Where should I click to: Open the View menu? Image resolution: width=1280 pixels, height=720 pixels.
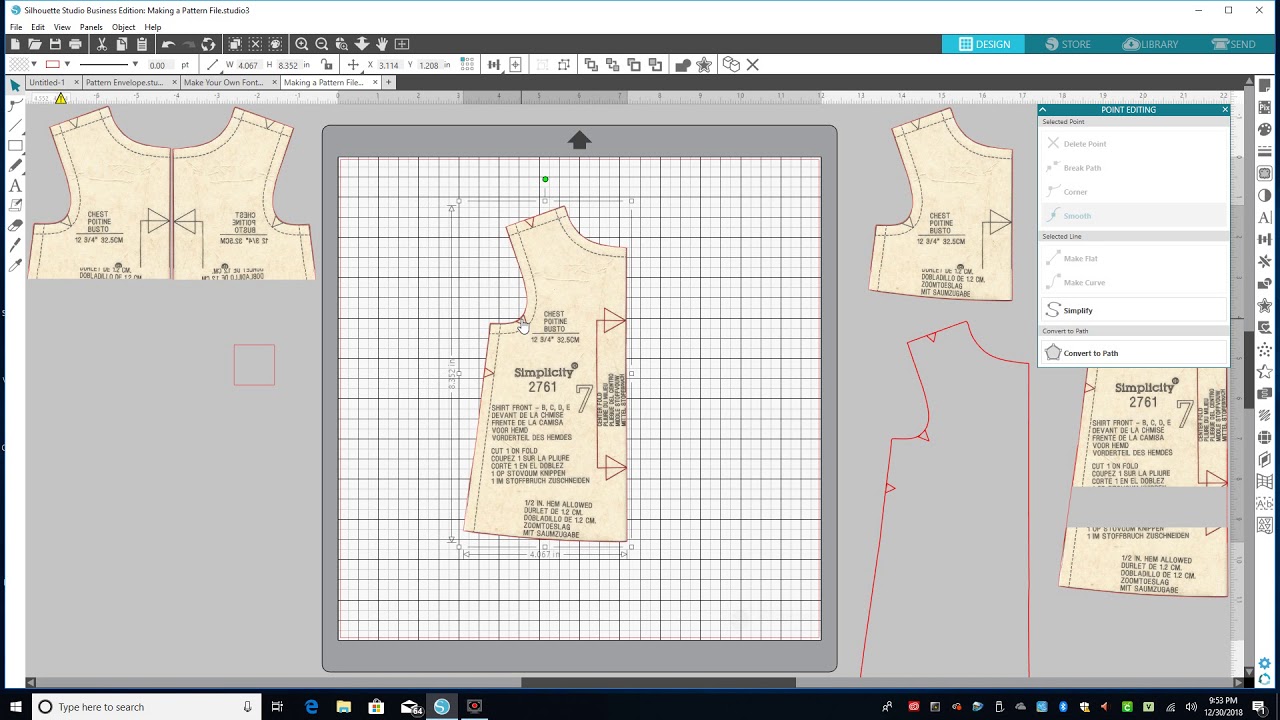(62, 27)
